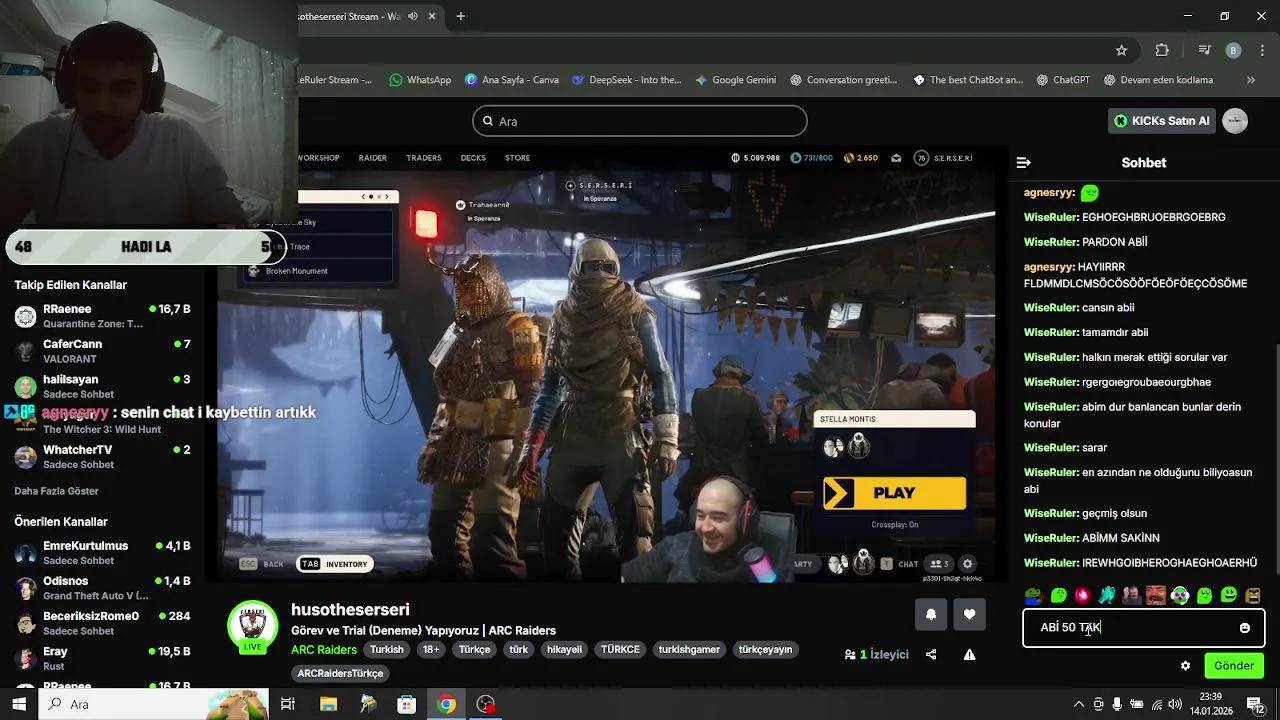Open the Devam eden kodlama bookmark
Screen dimensions: 1280x720
pyautogui.click(x=1158, y=80)
